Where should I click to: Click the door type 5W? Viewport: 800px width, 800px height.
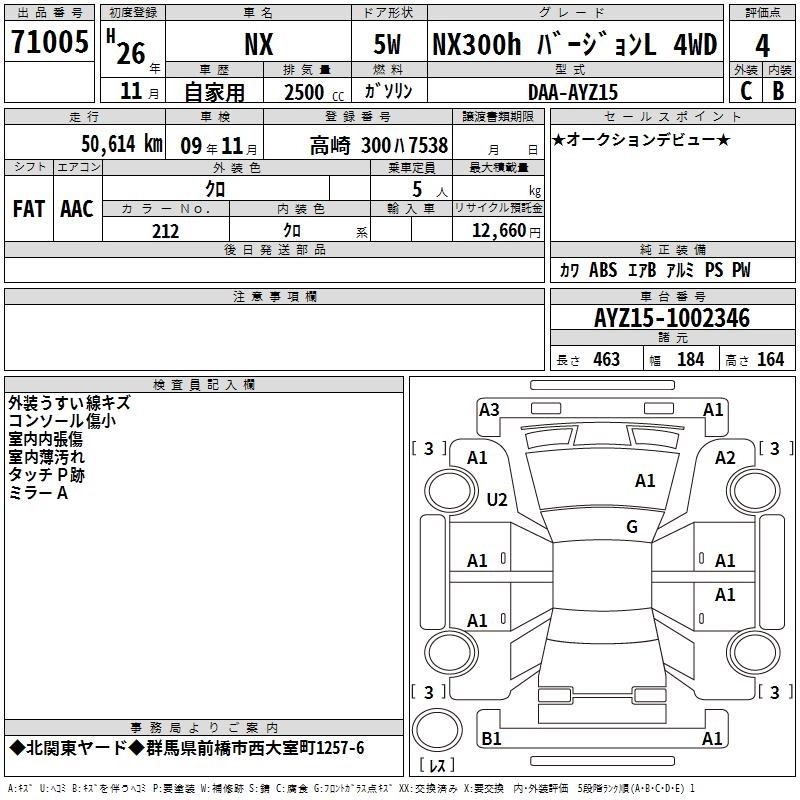coord(387,44)
